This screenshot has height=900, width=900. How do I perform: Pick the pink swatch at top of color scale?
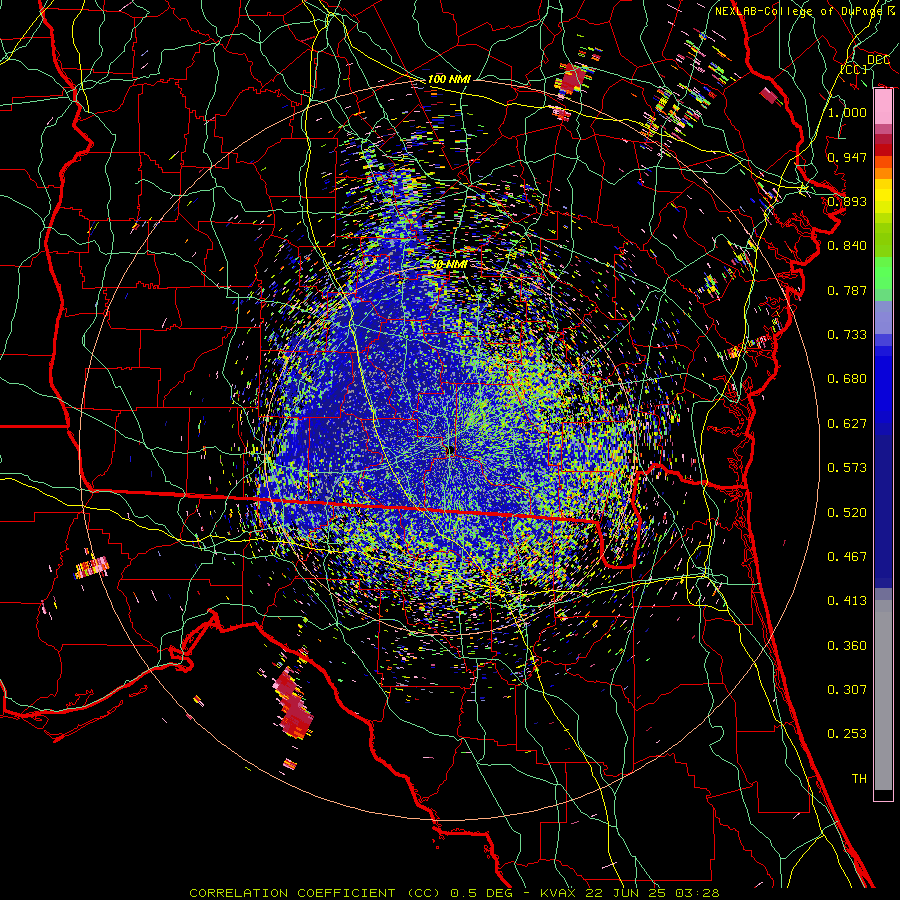(x=883, y=107)
